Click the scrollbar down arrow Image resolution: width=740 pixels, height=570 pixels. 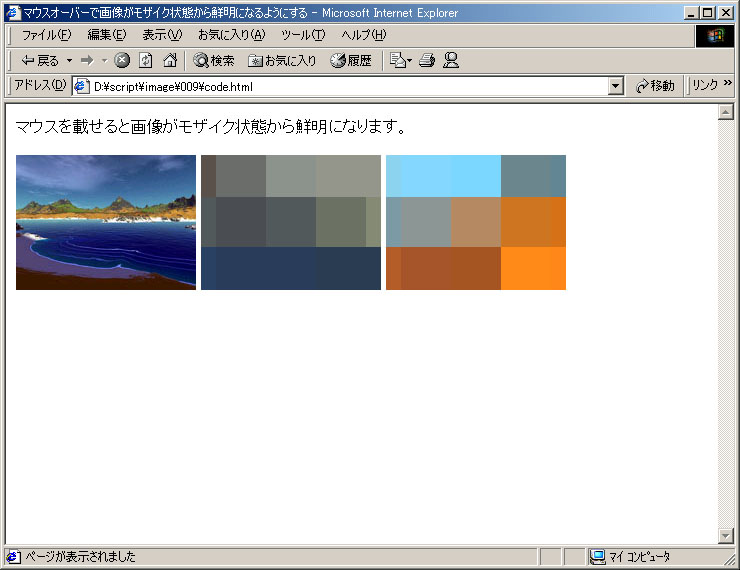point(725,536)
